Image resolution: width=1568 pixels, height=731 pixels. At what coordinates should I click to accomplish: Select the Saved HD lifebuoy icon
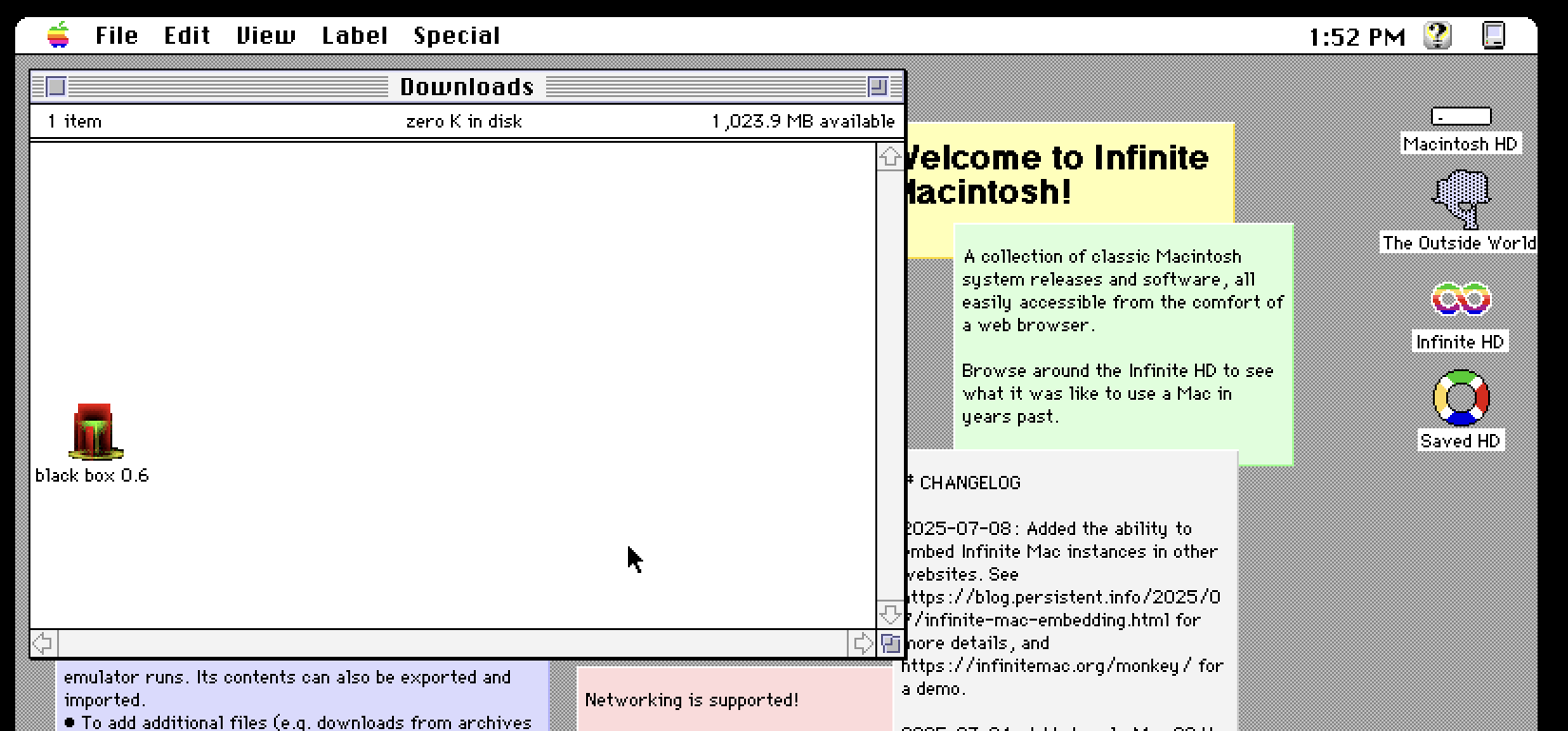1460,398
